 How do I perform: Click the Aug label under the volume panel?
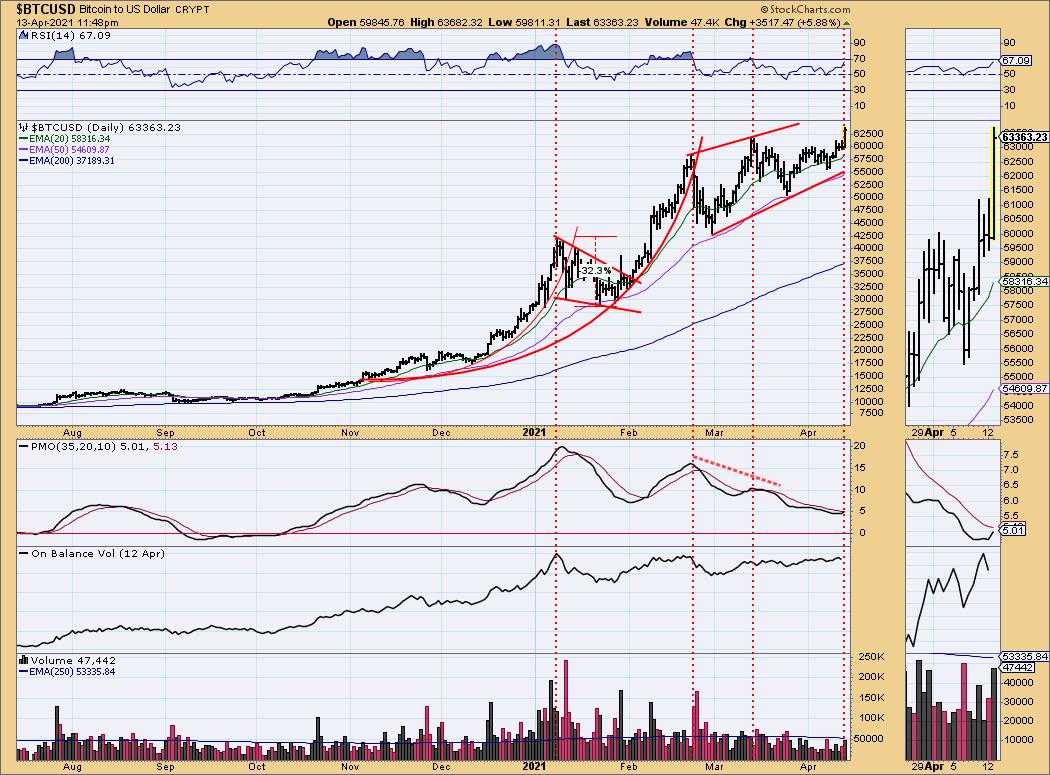(72, 766)
